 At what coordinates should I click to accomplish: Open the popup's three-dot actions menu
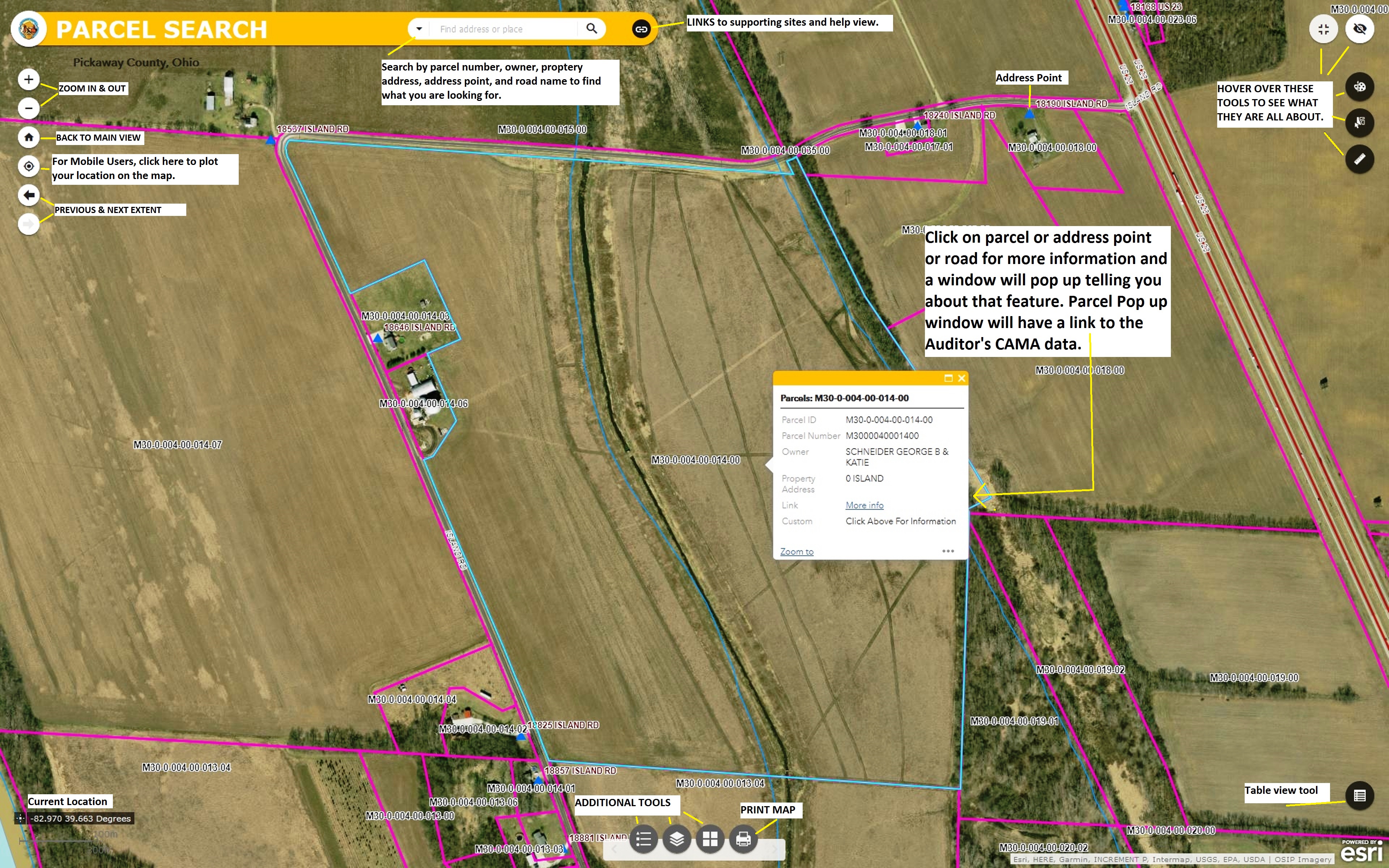(x=948, y=551)
